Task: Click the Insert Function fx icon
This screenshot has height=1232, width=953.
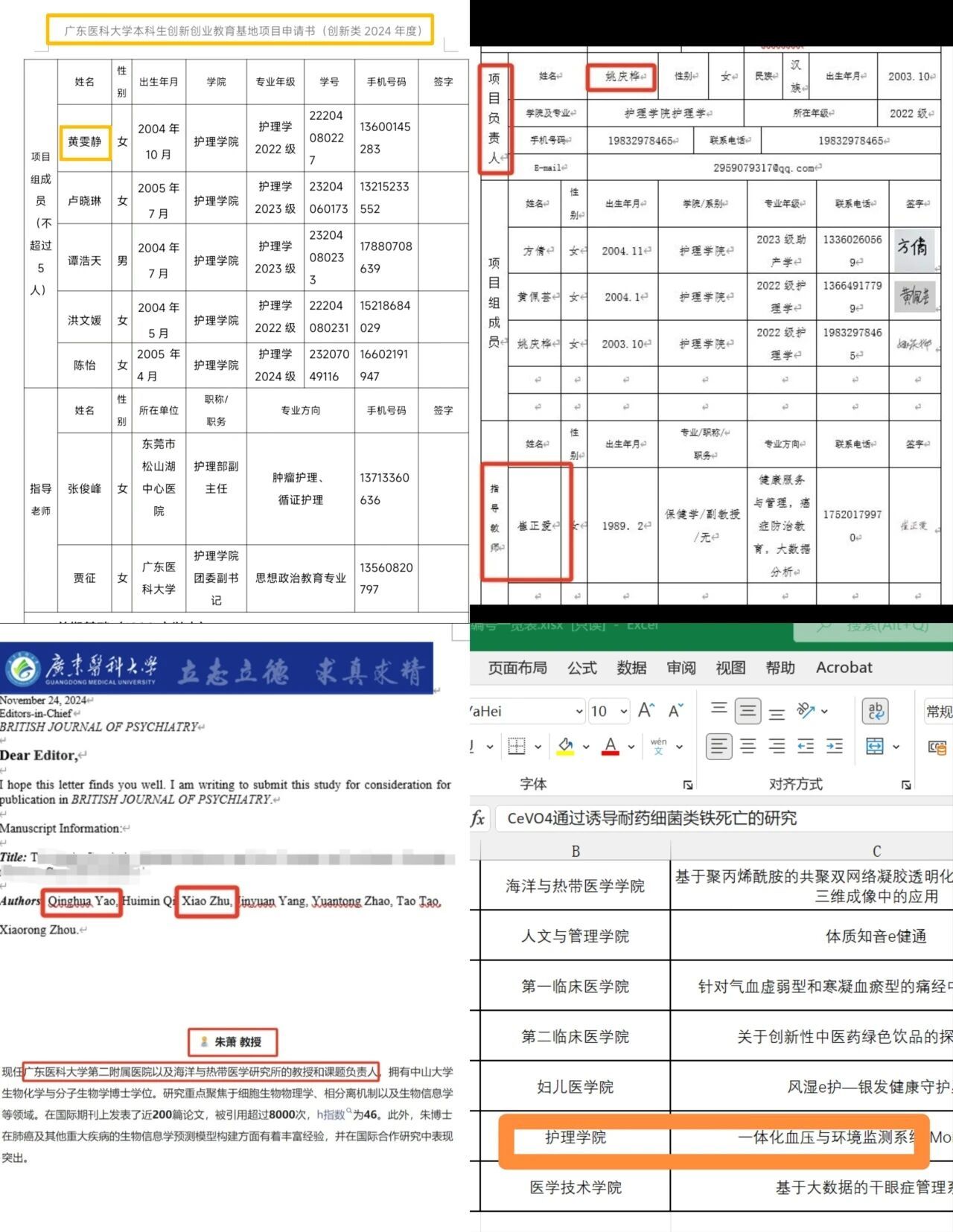Action: point(478,818)
